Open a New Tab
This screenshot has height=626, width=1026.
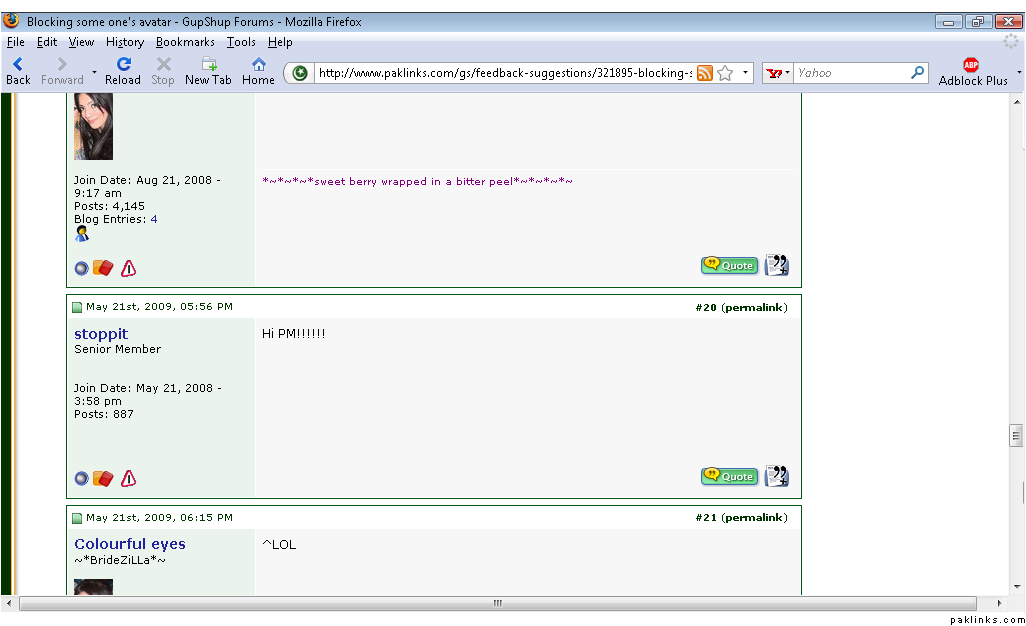(x=208, y=70)
